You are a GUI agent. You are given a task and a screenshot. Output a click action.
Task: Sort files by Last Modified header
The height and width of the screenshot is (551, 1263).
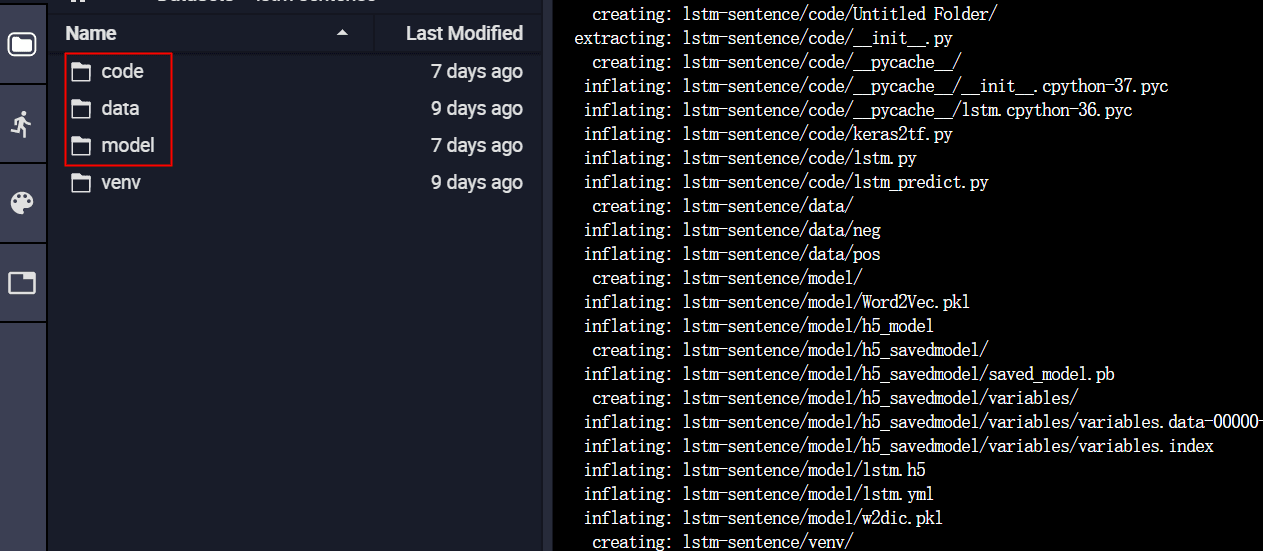click(464, 34)
